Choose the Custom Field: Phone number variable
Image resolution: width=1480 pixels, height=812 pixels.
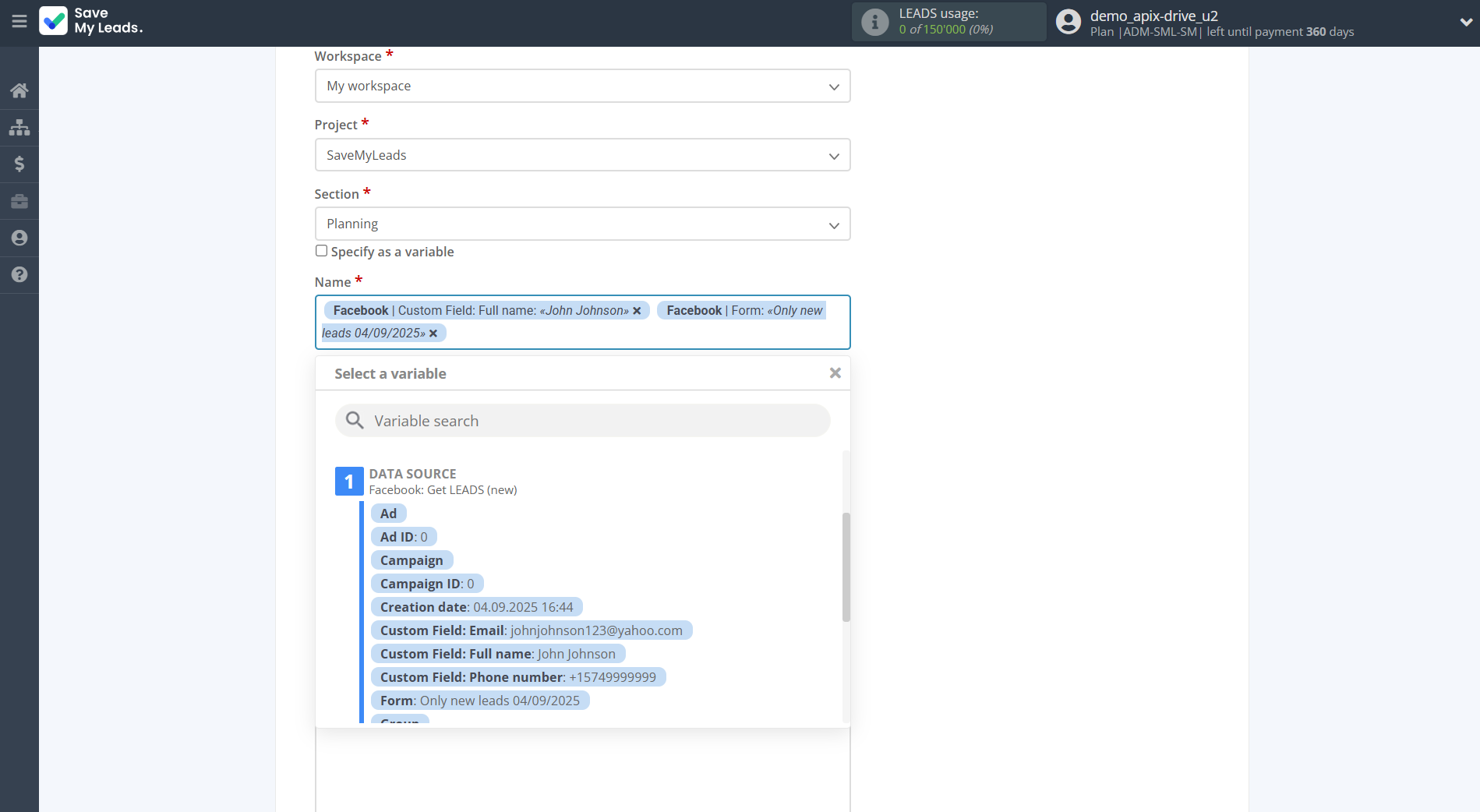[x=517, y=677]
